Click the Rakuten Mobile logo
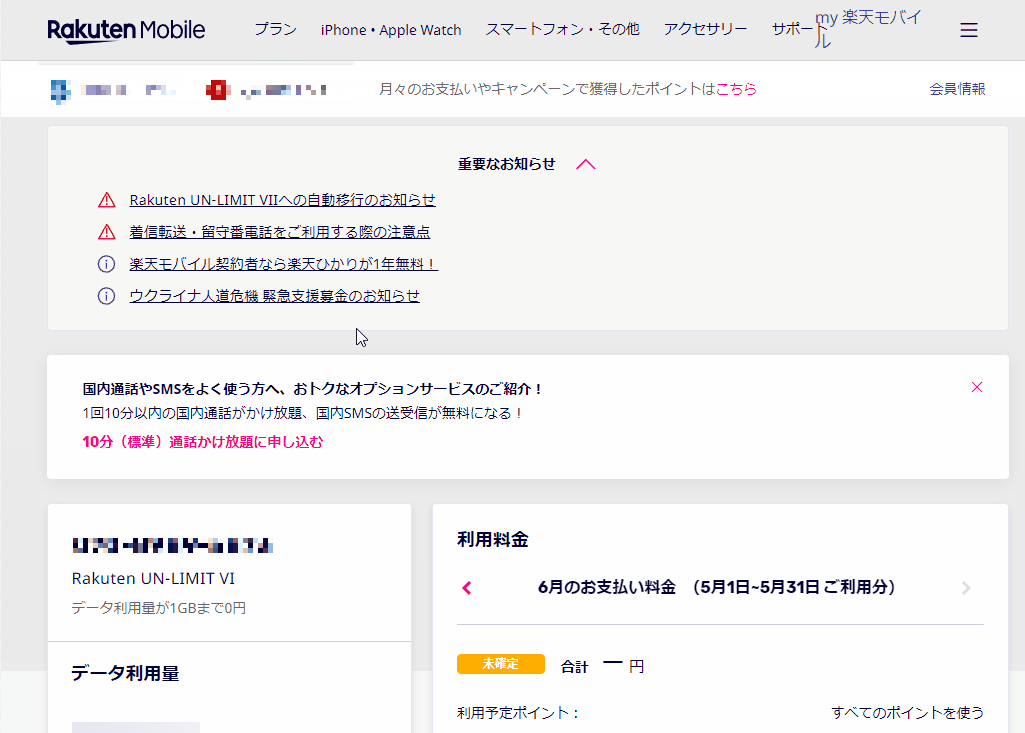The image size is (1025, 733). (x=126, y=30)
